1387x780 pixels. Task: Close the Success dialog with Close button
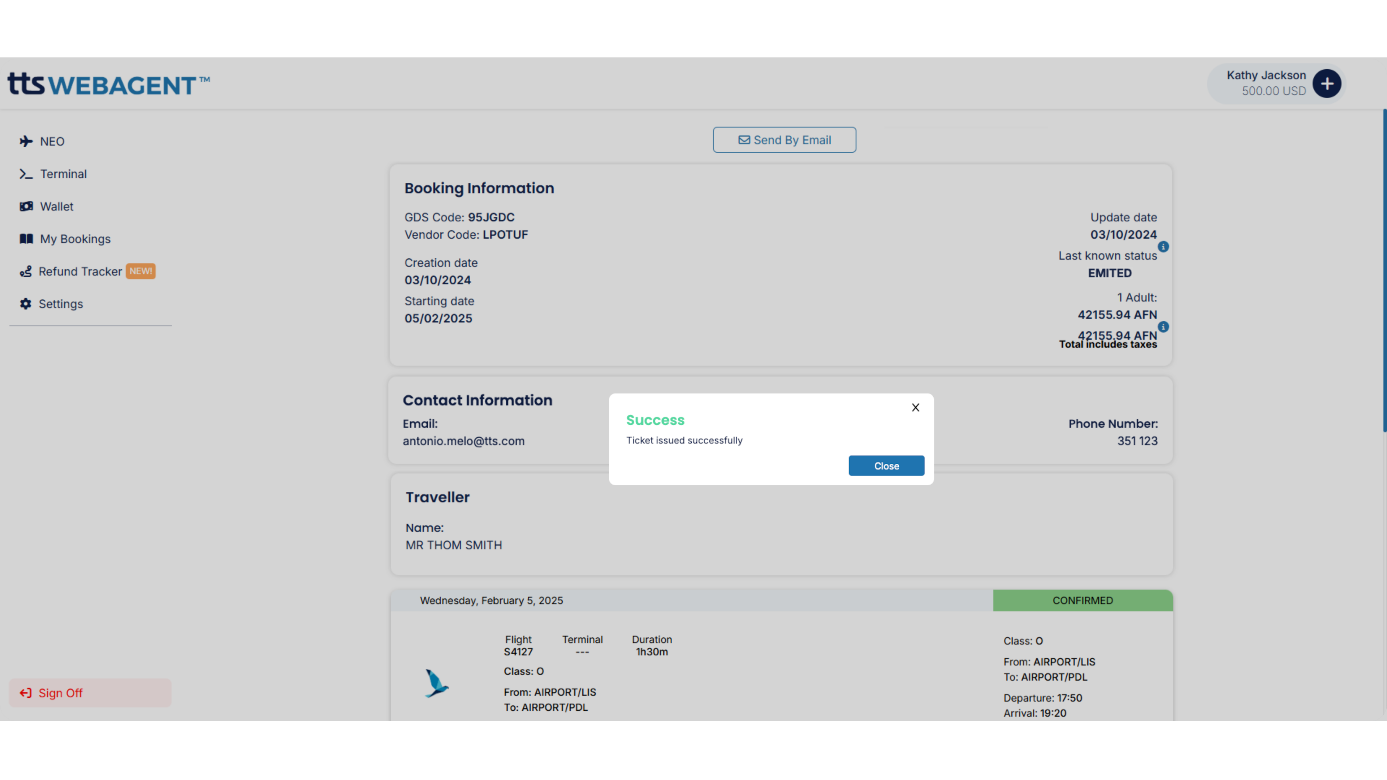coord(886,466)
